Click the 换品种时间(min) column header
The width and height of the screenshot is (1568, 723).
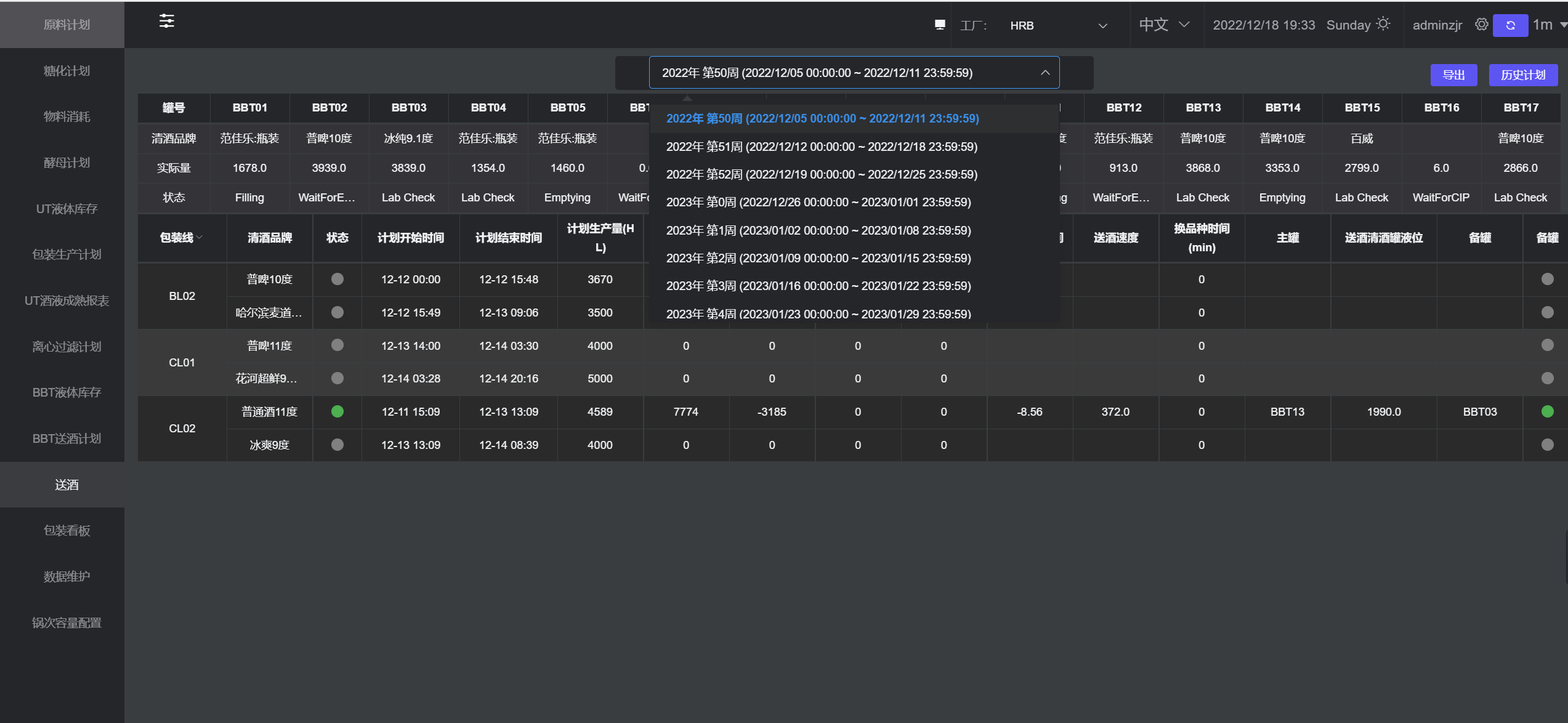click(1202, 238)
